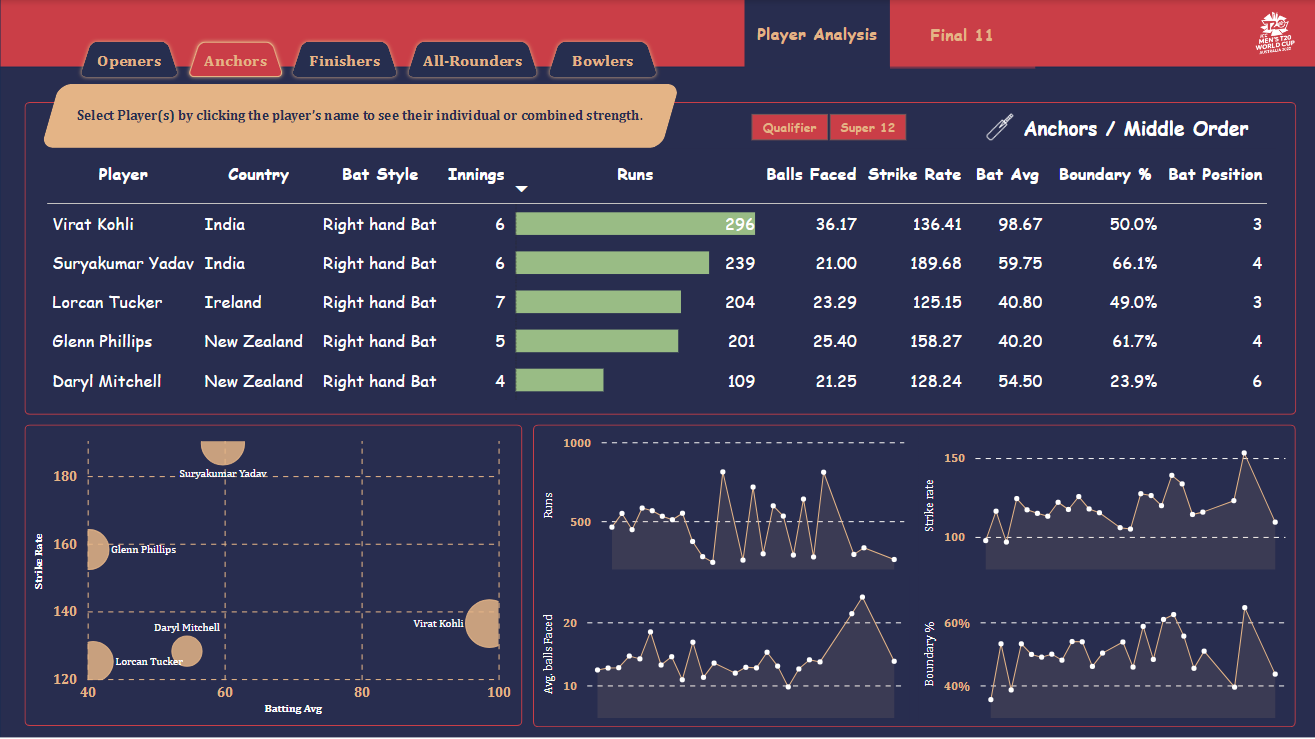
Task: Click Virat Kohli's green runs bar
Action: [x=634, y=224]
